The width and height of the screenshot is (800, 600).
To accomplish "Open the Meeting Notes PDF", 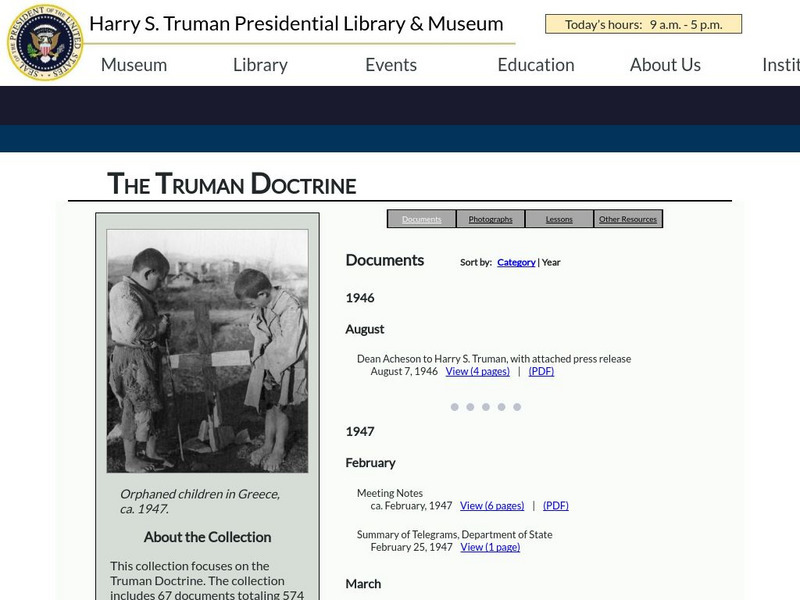I will [555, 505].
